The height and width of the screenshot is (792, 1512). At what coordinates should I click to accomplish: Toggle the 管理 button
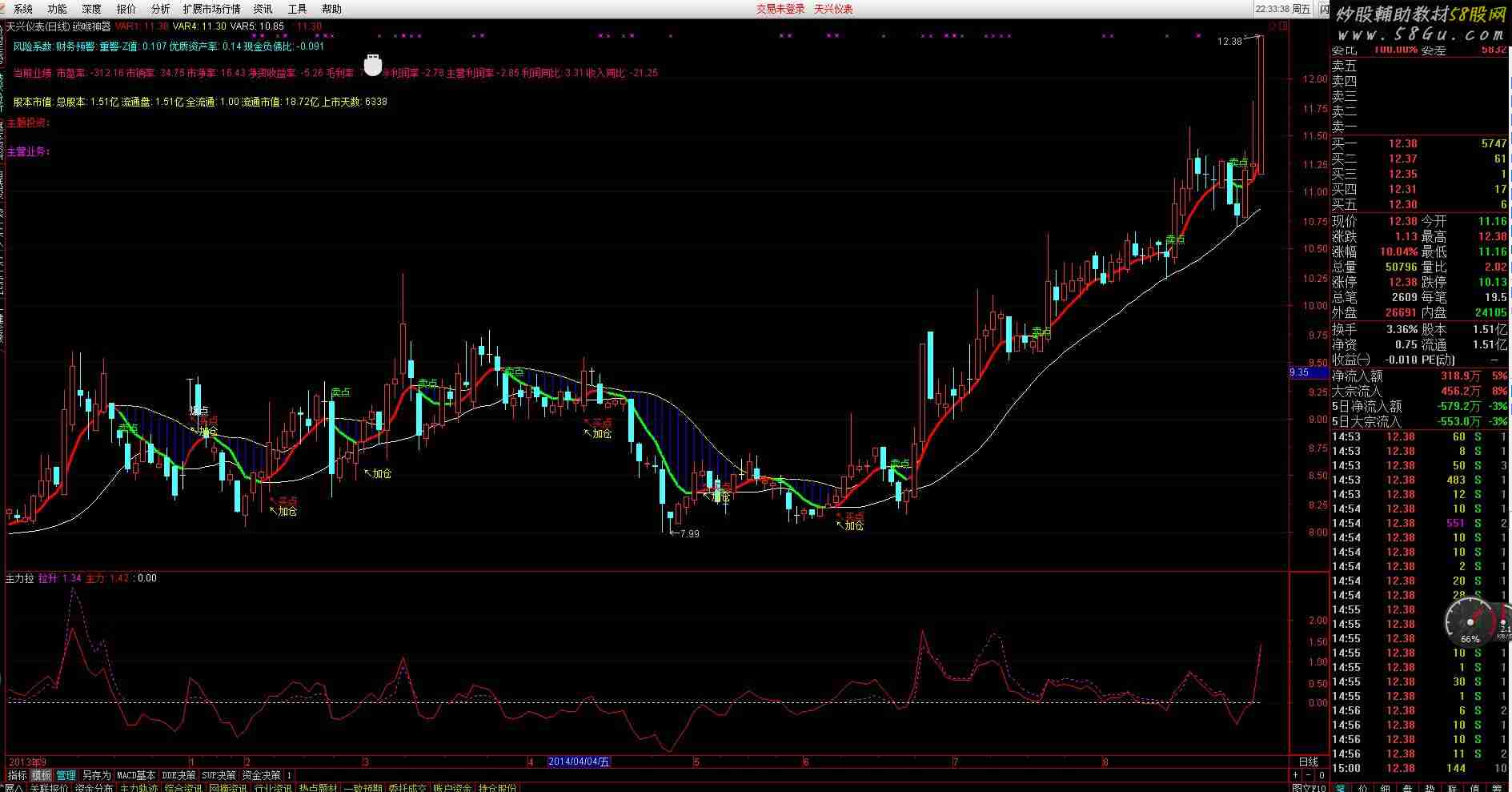pos(66,775)
